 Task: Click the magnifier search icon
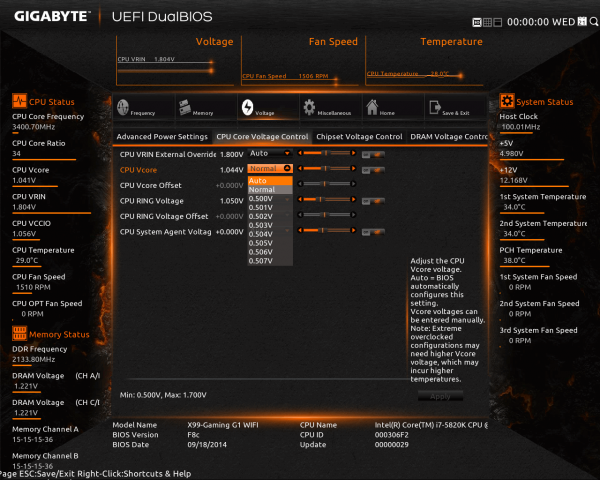594,21
